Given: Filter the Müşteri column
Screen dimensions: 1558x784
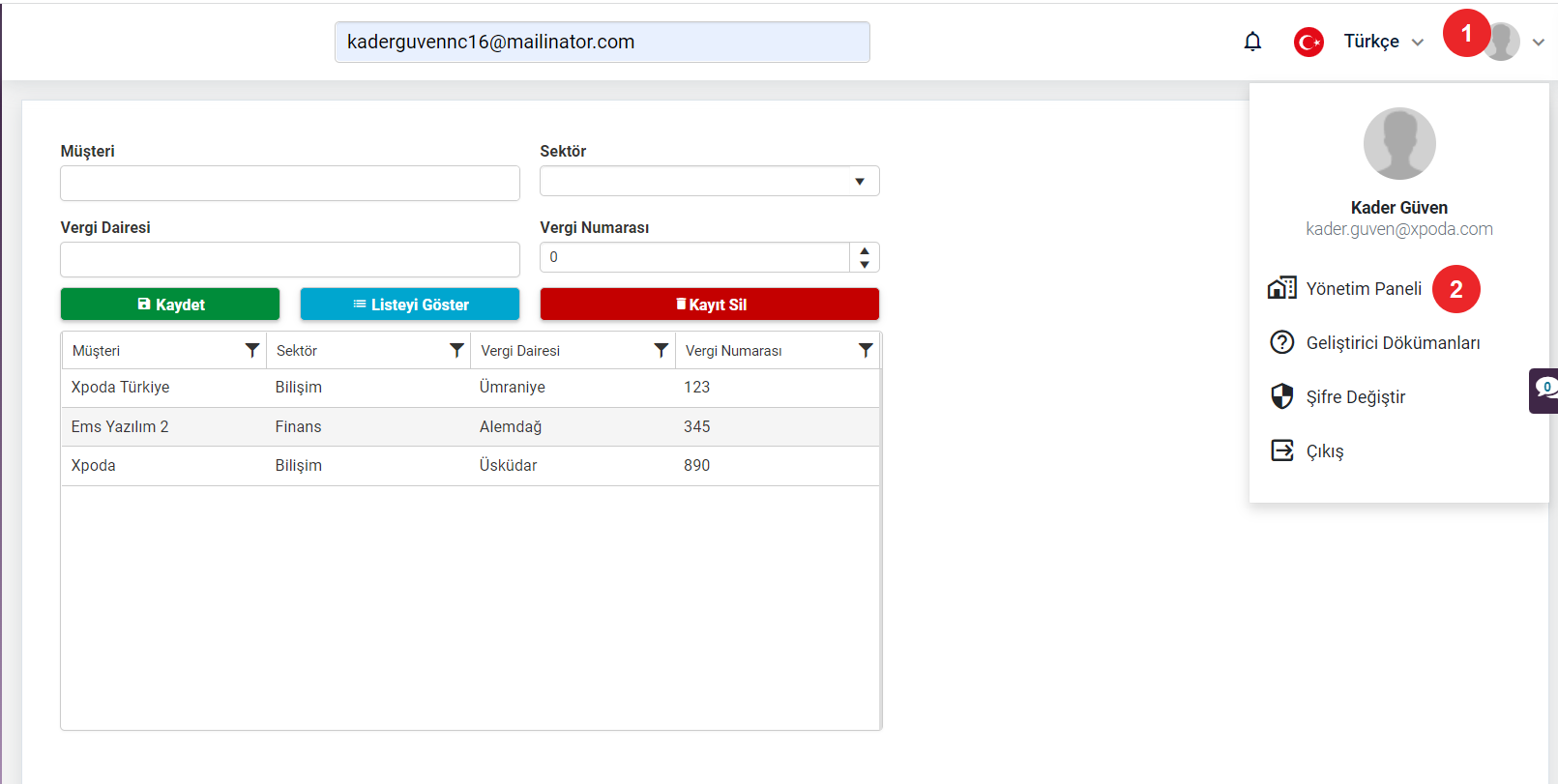Looking at the screenshot, I should tap(252, 350).
